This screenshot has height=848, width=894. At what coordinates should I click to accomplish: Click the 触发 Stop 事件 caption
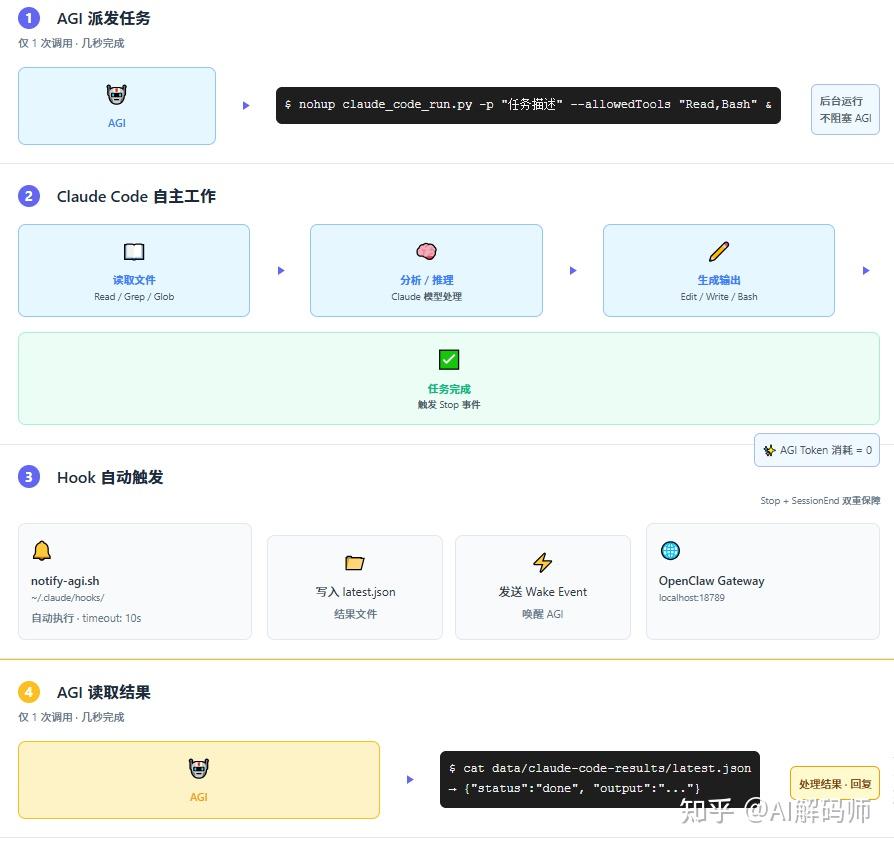click(x=449, y=404)
